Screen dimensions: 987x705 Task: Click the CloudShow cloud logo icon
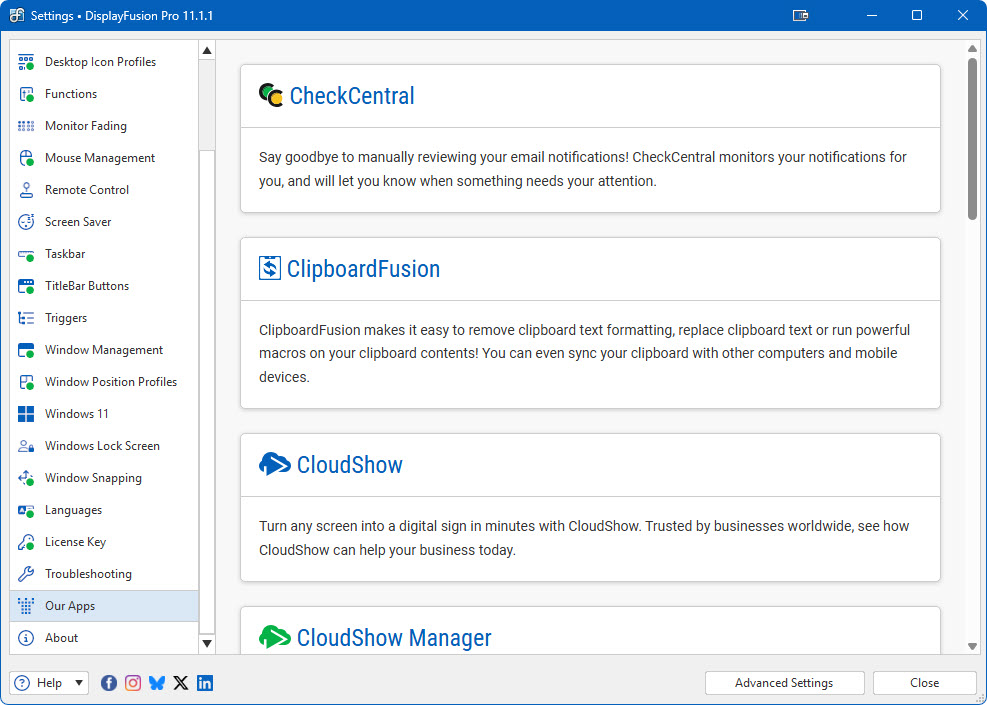274,464
